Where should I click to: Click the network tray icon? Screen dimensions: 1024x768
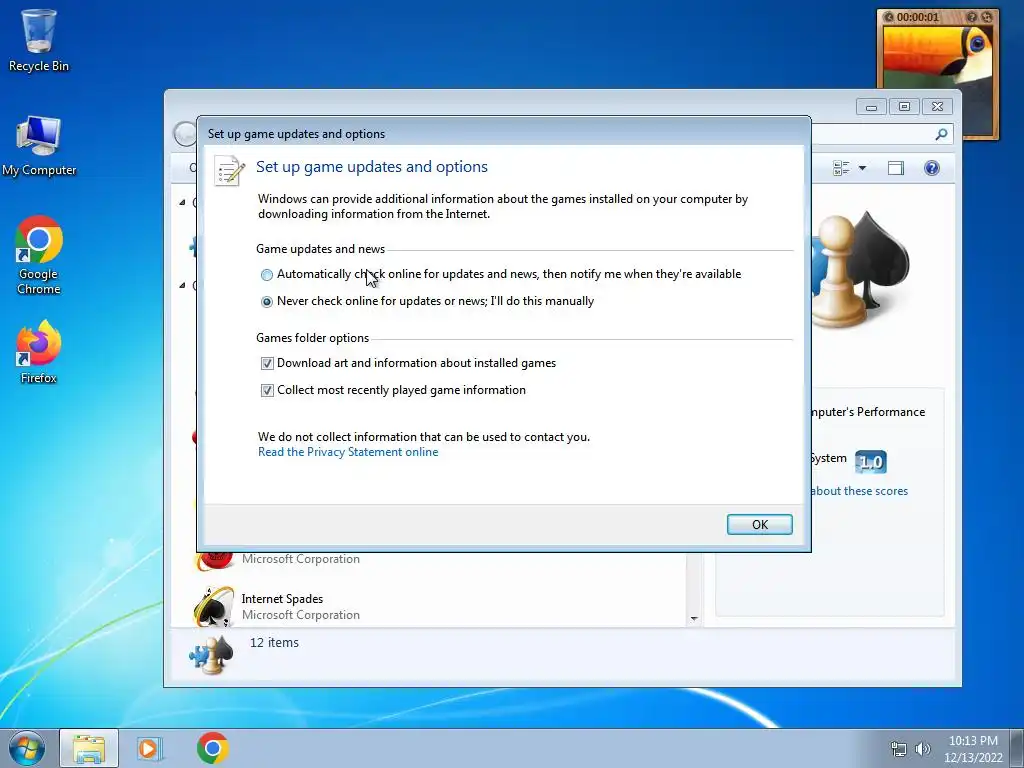pos(899,749)
